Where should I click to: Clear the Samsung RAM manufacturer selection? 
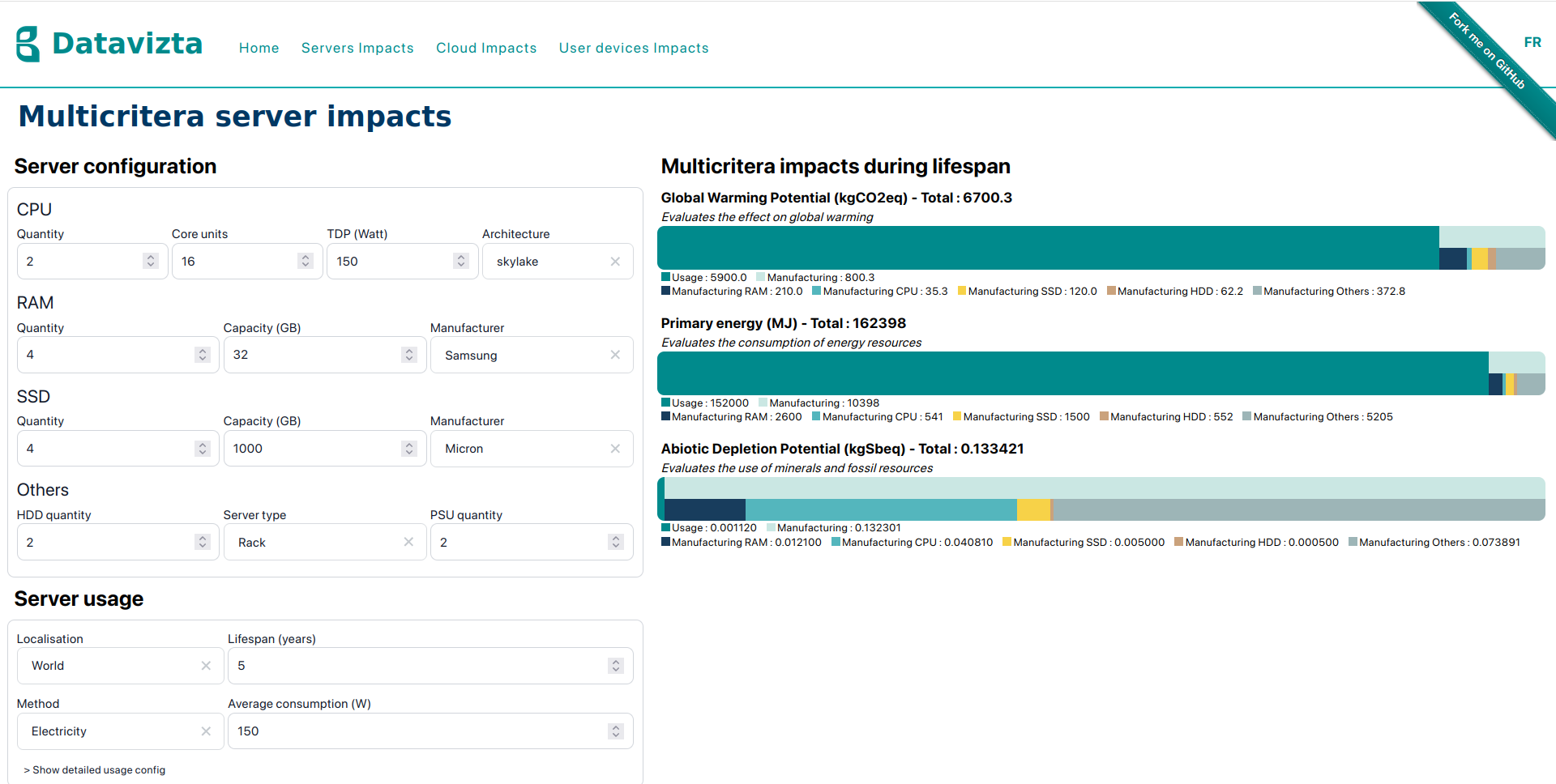615,355
